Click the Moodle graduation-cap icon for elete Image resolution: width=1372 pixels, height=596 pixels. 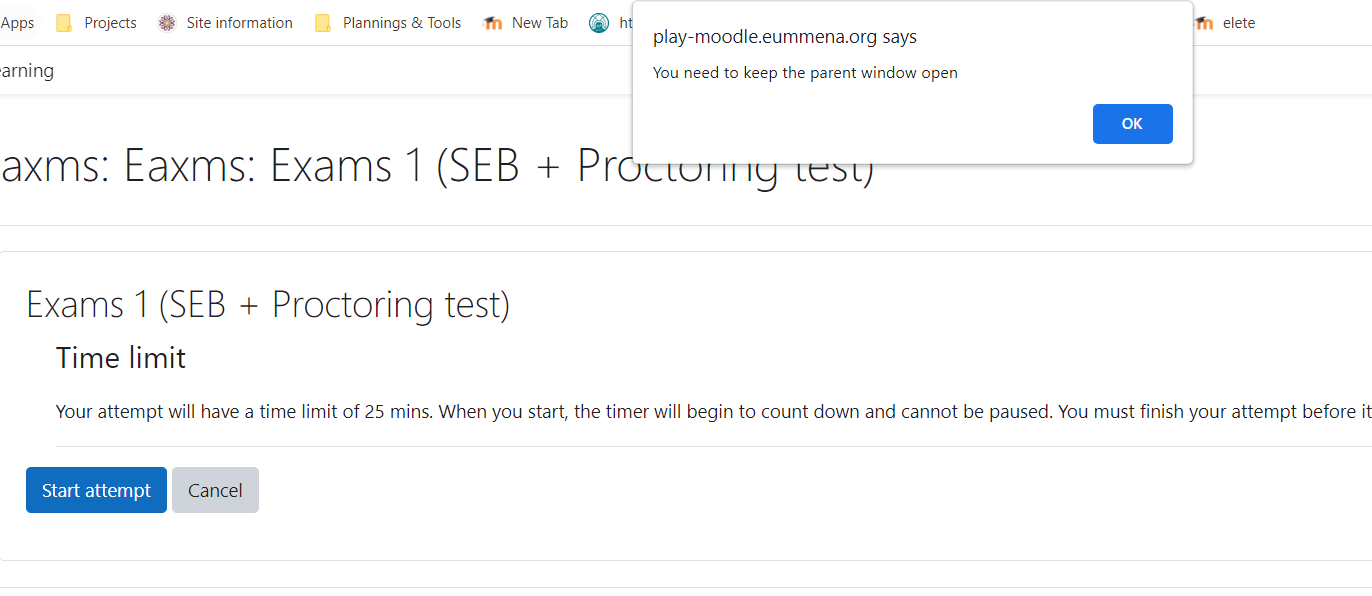tap(1204, 22)
